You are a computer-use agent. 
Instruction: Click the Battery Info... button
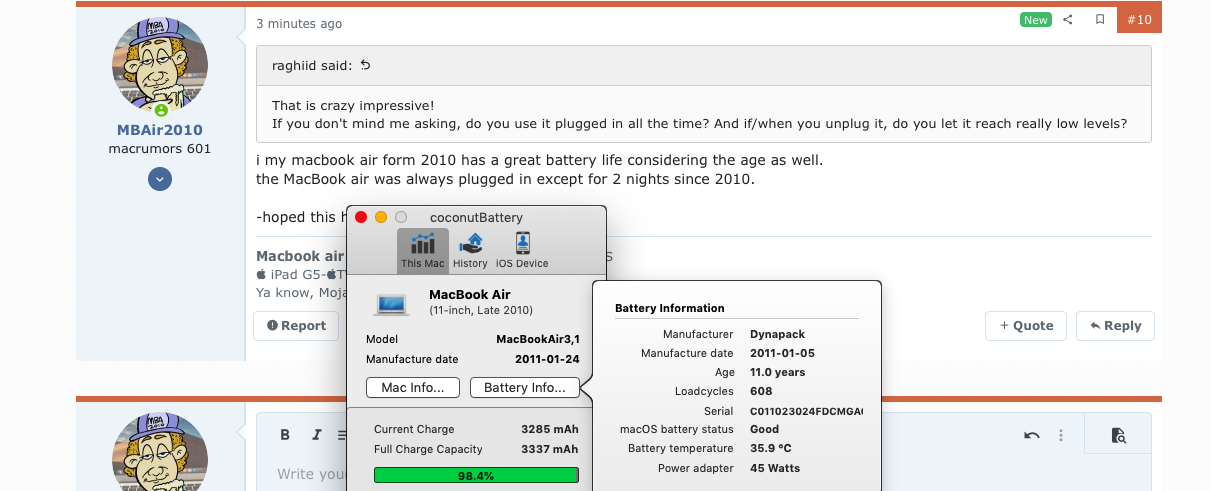[x=525, y=388]
